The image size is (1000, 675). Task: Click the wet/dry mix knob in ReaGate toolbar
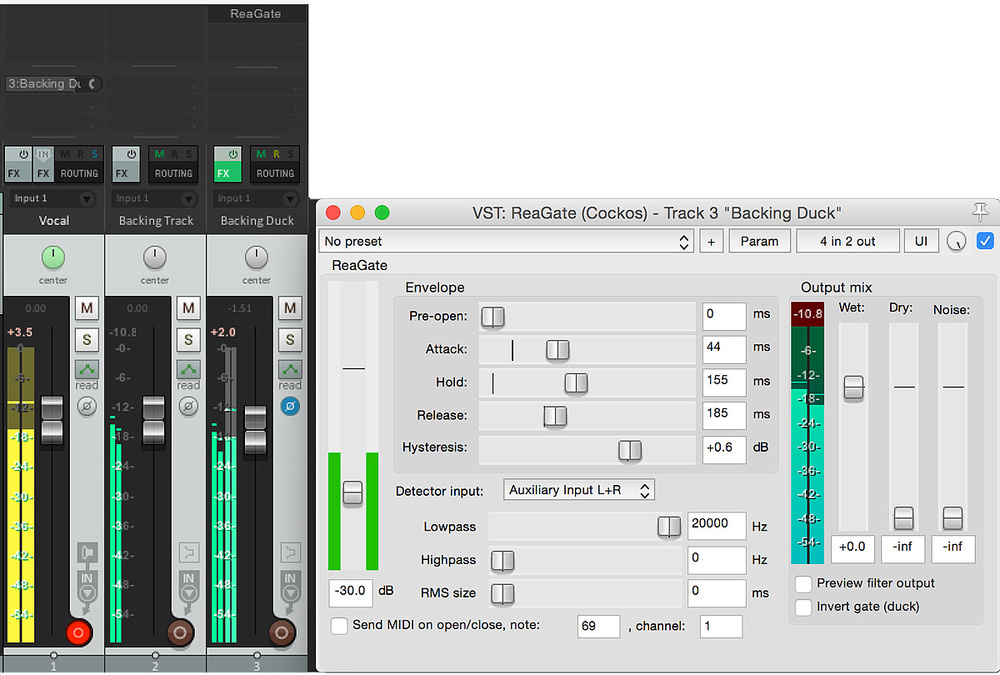coord(957,241)
